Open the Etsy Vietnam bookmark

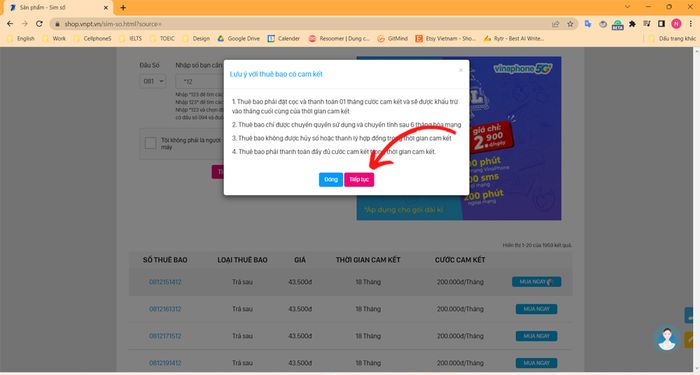pos(446,39)
